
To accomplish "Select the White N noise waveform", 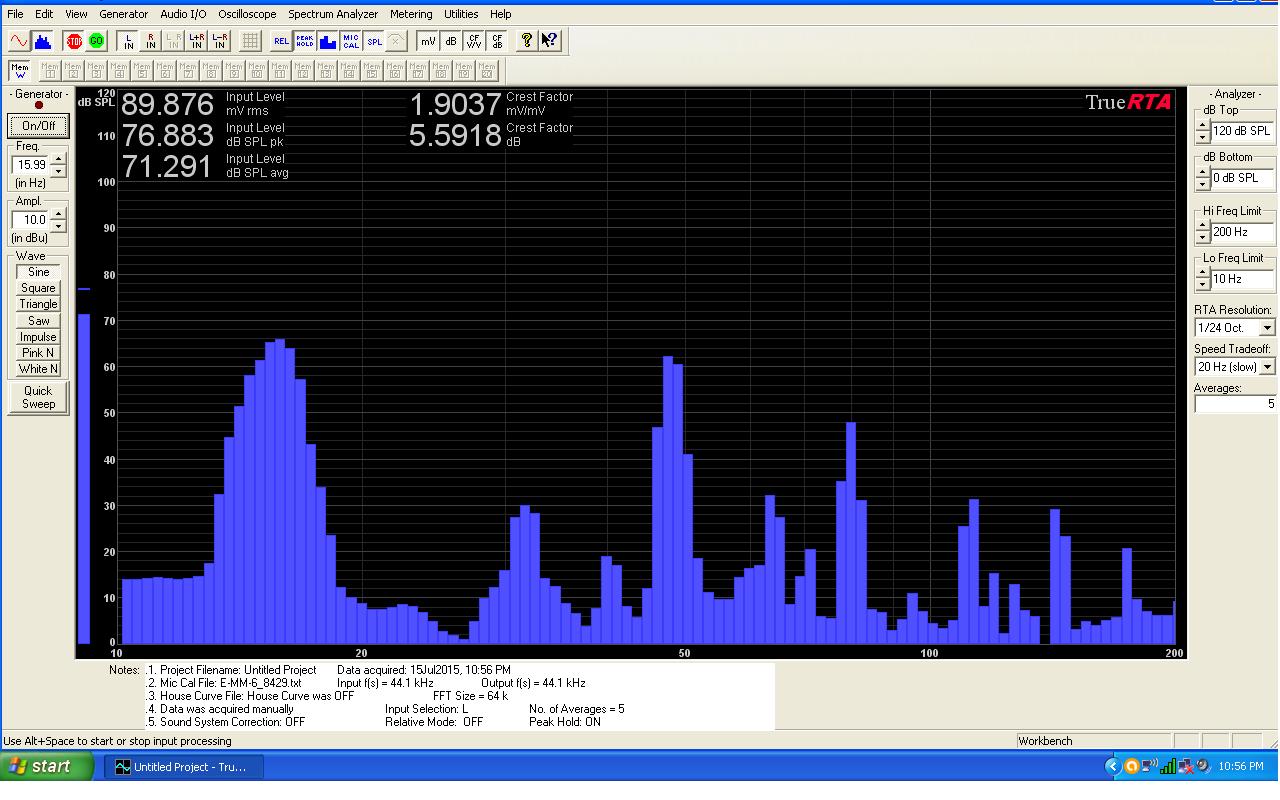I will [x=38, y=369].
